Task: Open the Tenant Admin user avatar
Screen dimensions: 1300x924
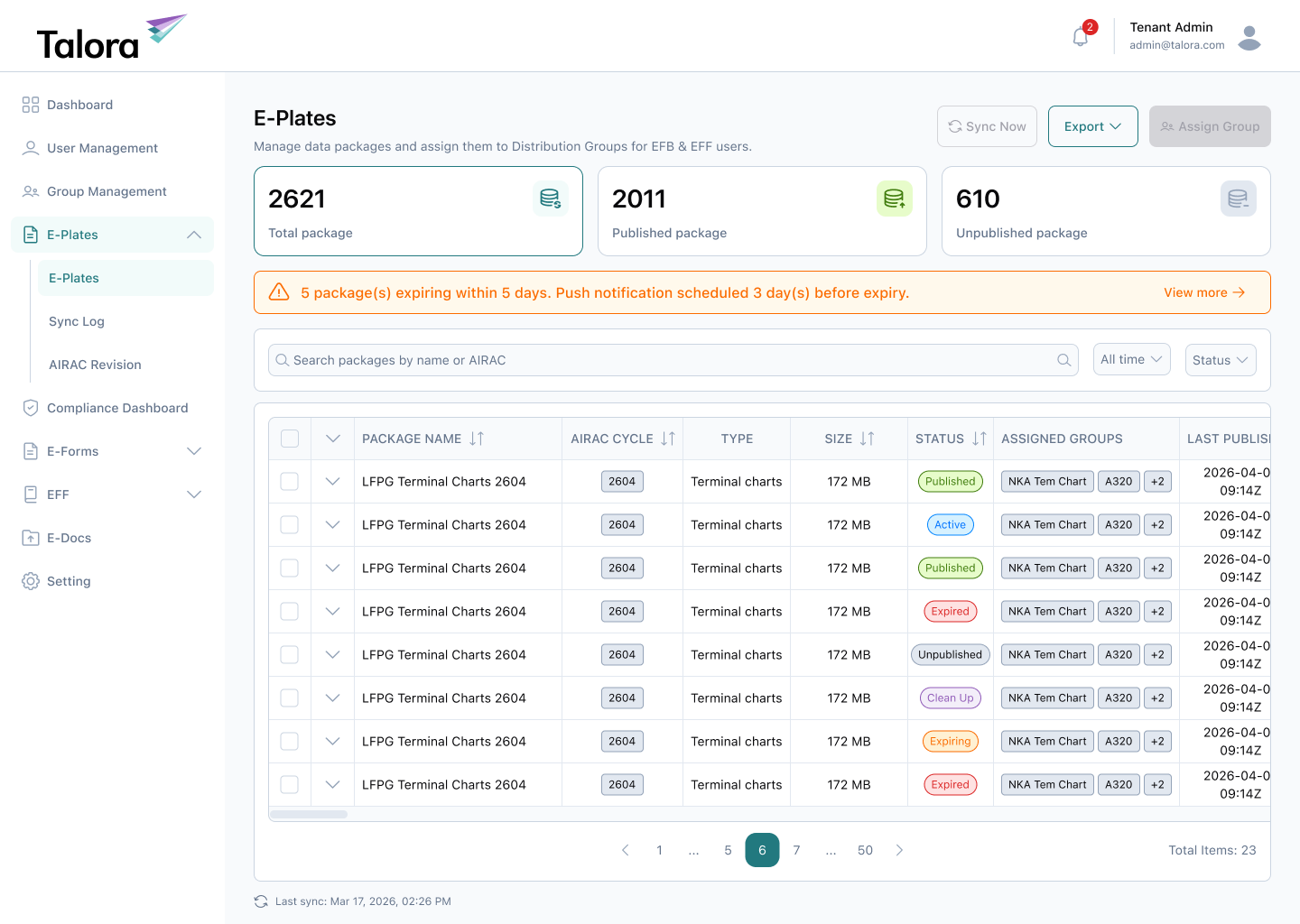Action: coord(1249,37)
